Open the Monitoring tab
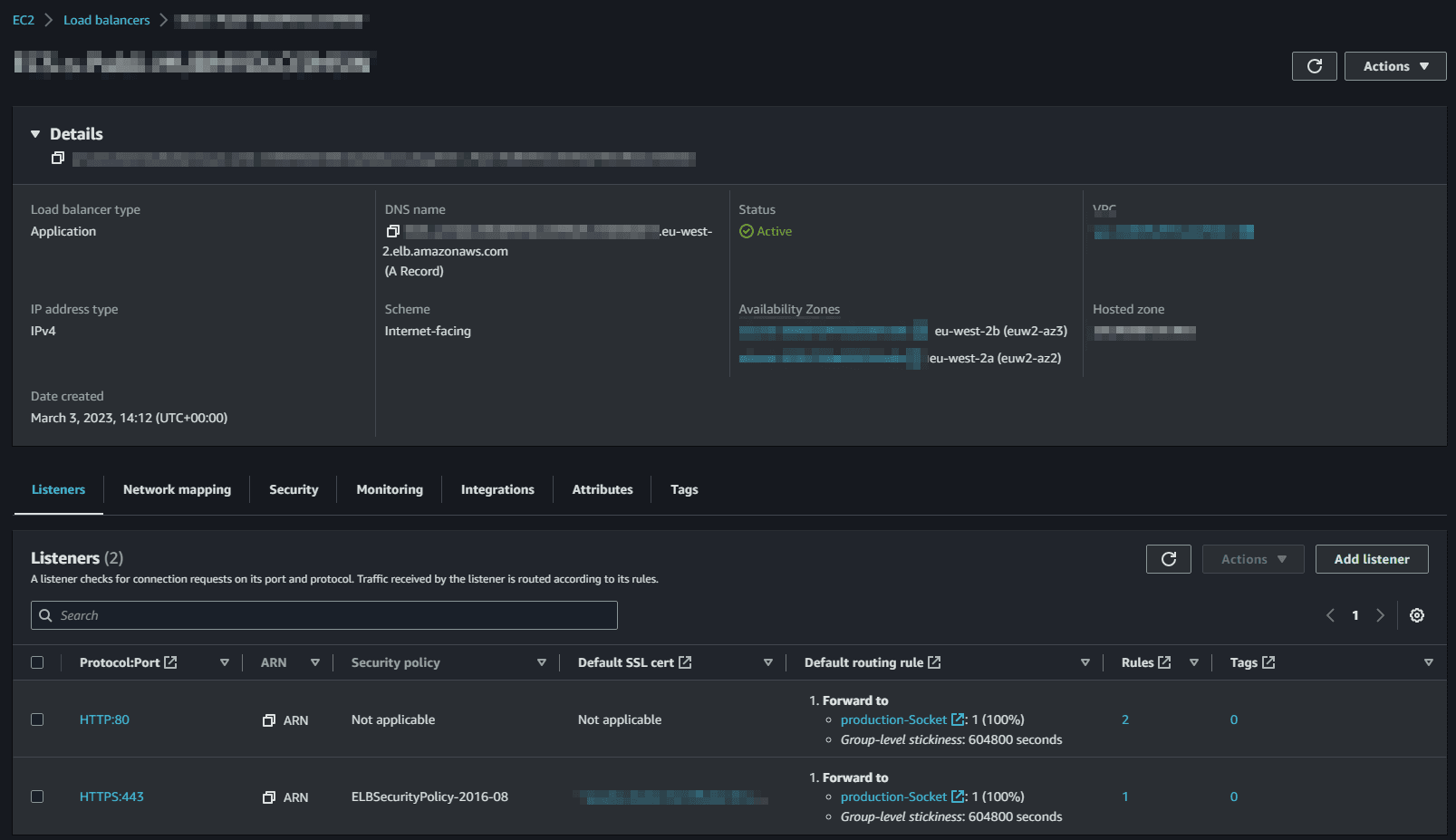1456x840 pixels. pyautogui.click(x=390, y=489)
